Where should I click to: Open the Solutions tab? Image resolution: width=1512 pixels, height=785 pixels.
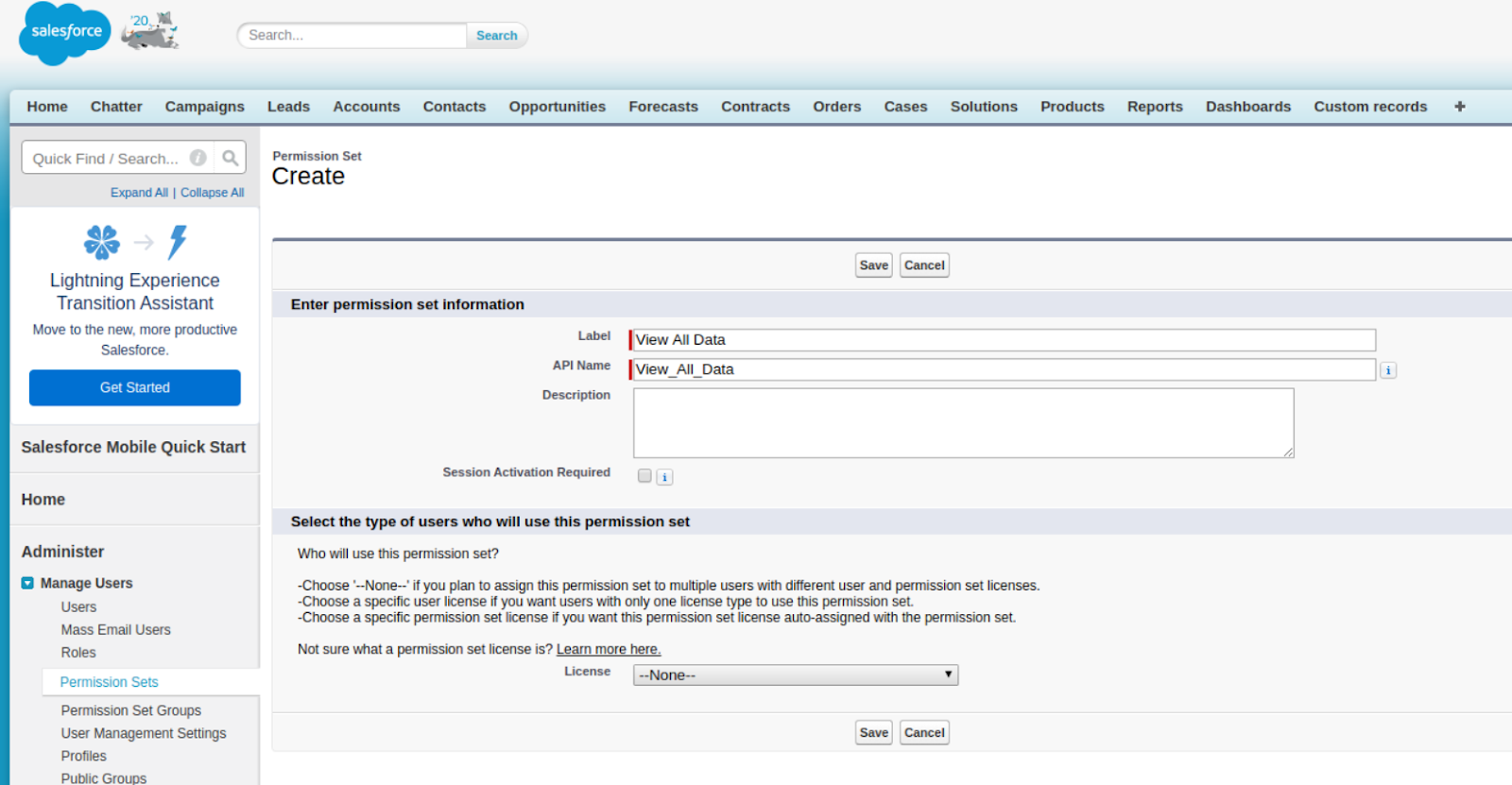pos(984,107)
